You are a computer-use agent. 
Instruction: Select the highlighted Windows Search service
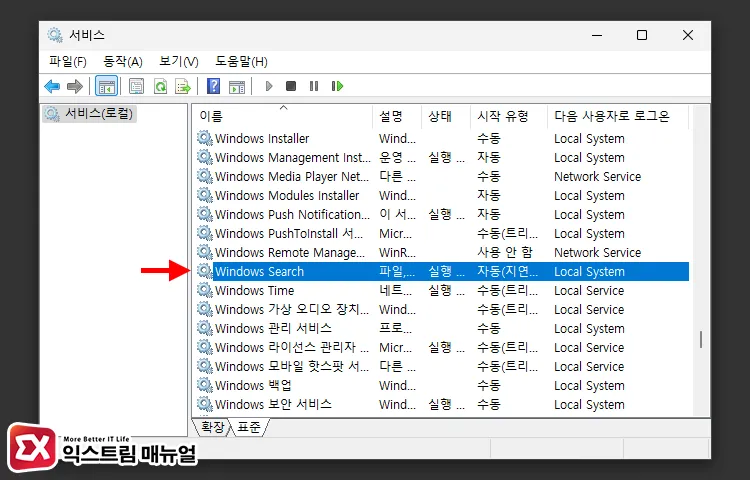(x=442, y=271)
